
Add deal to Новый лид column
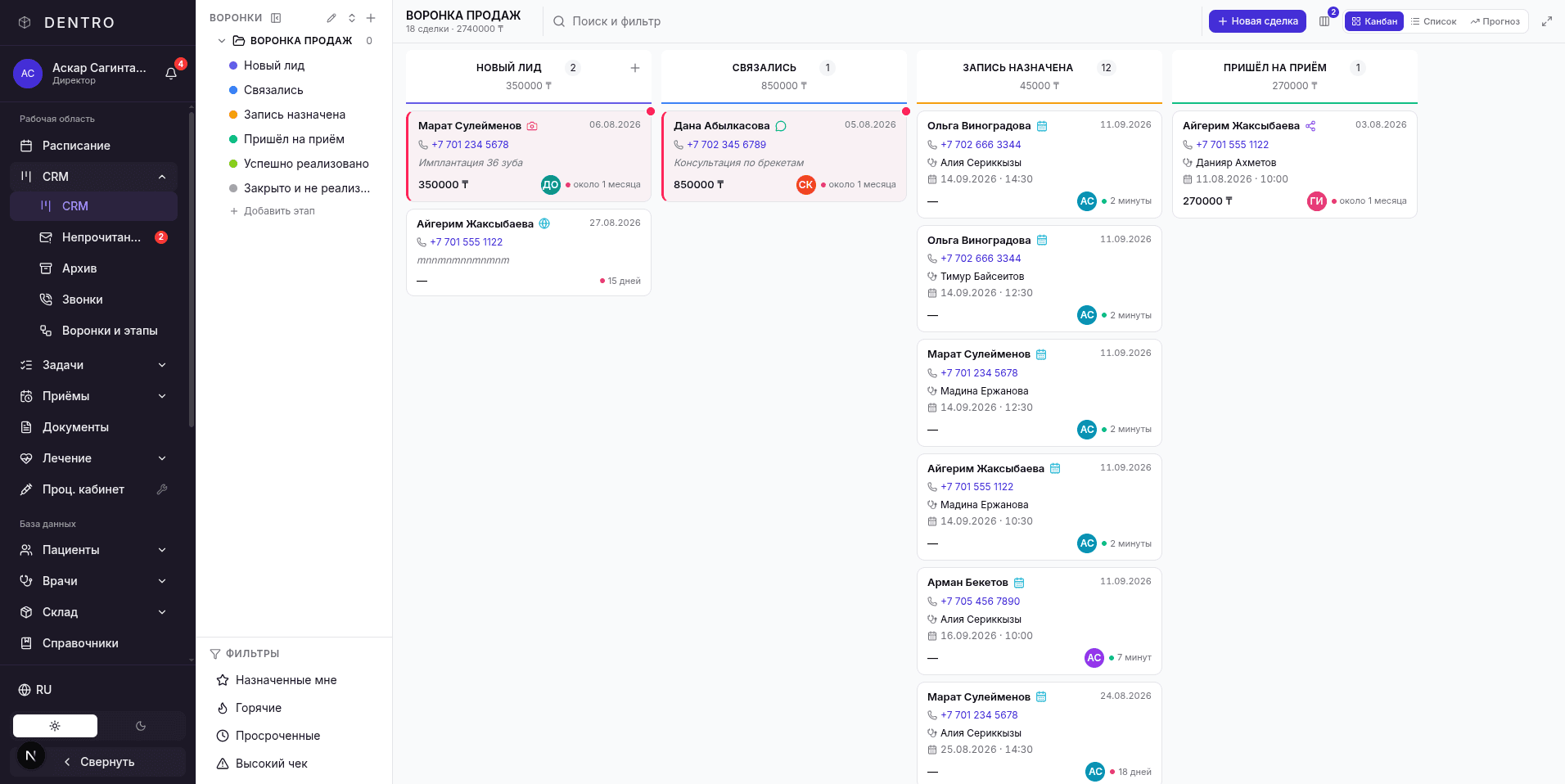click(x=635, y=68)
